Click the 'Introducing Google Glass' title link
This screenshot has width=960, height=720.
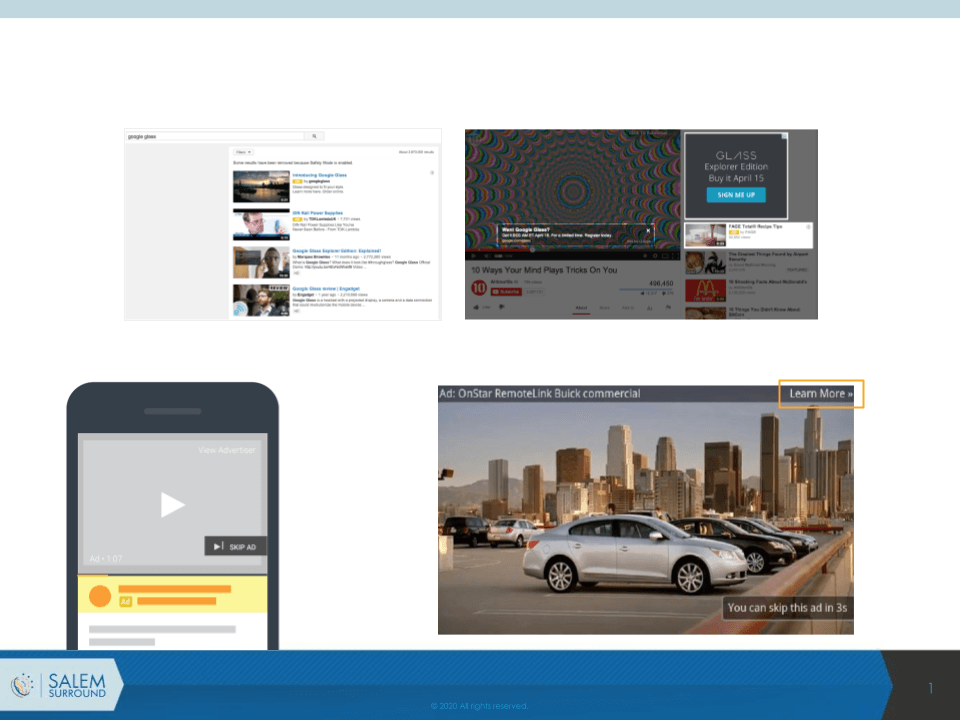pyautogui.click(x=320, y=175)
